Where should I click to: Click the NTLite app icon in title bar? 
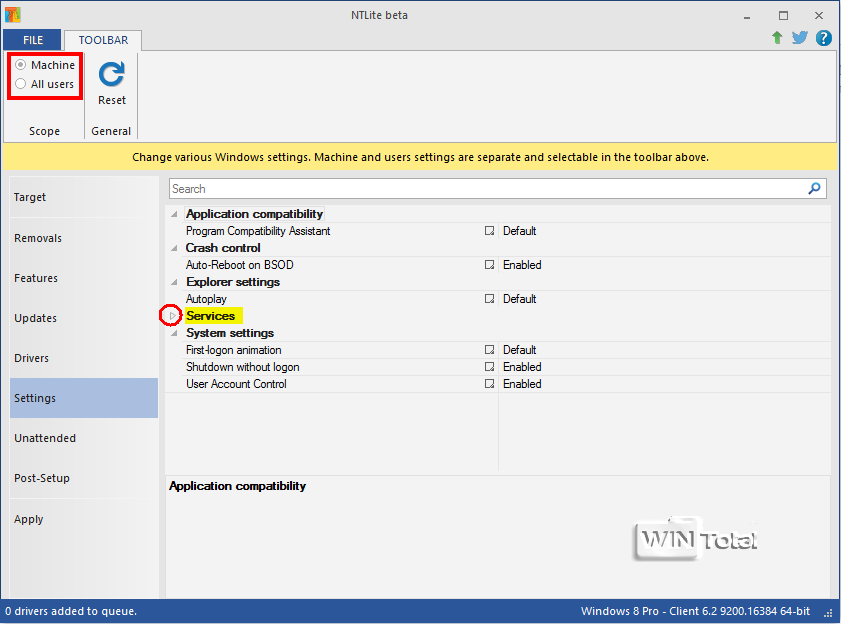(12, 14)
